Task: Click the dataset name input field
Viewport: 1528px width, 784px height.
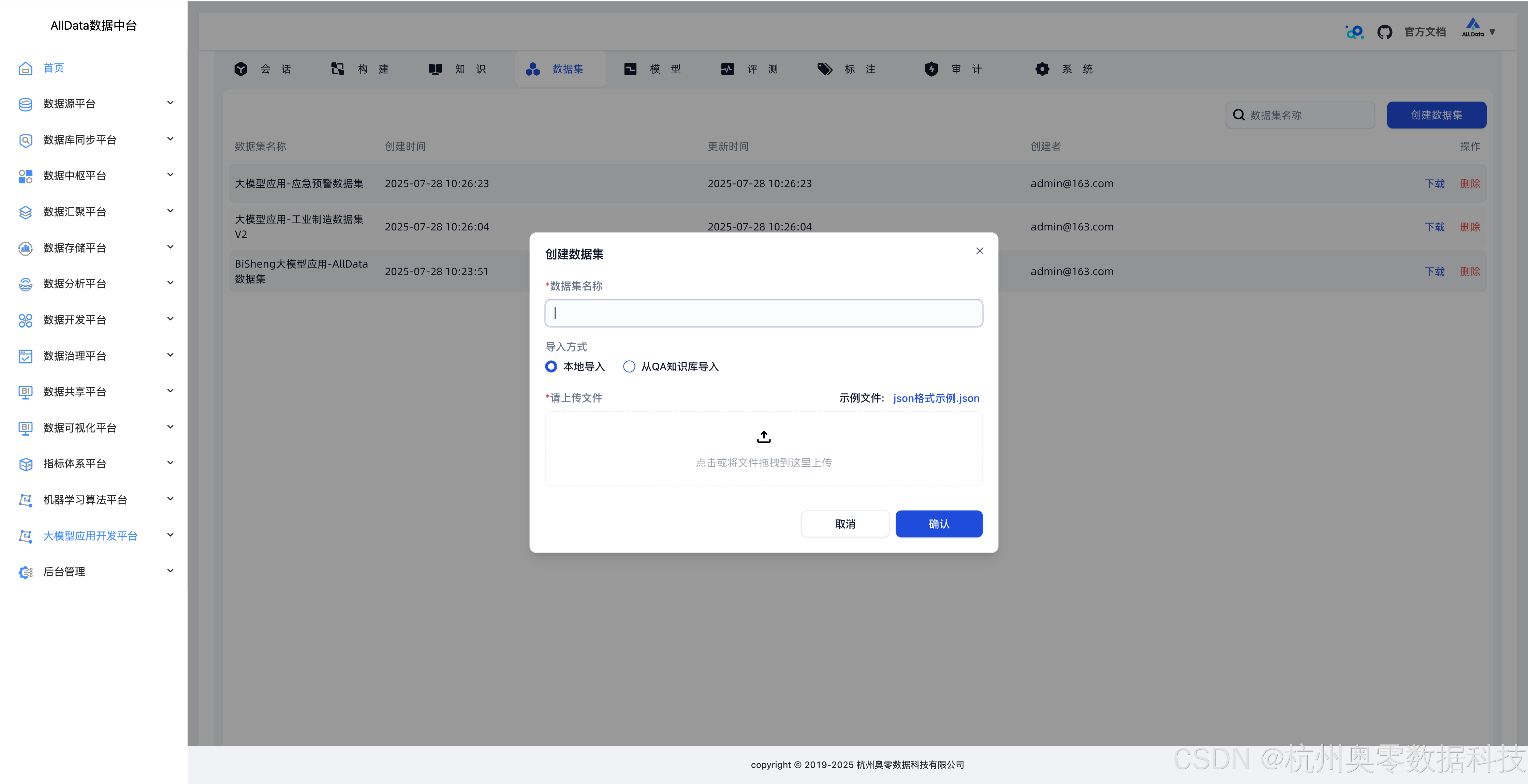Action: point(763,313)
